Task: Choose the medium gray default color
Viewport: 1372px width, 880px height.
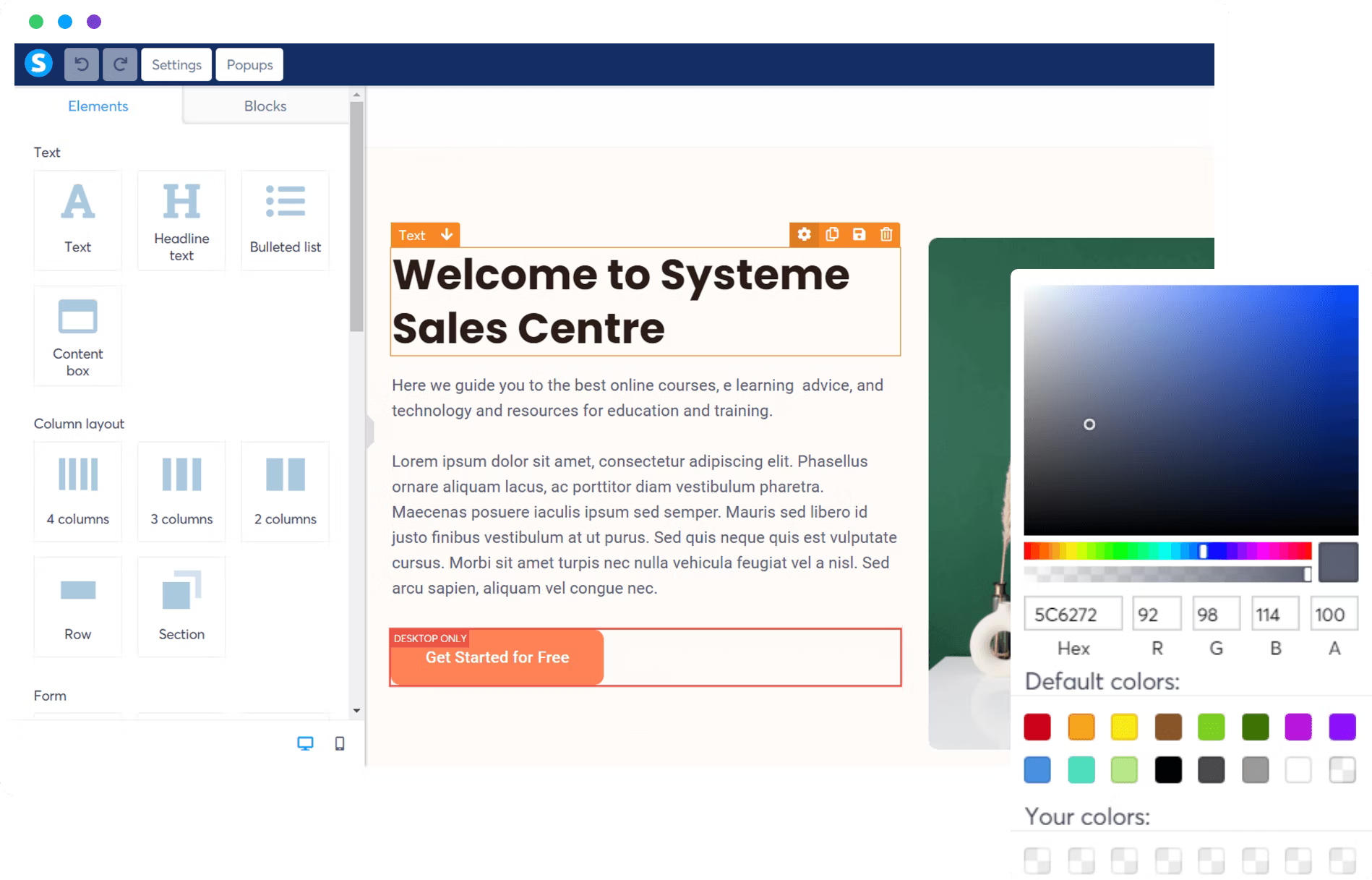Action: tap(1256, 770)
